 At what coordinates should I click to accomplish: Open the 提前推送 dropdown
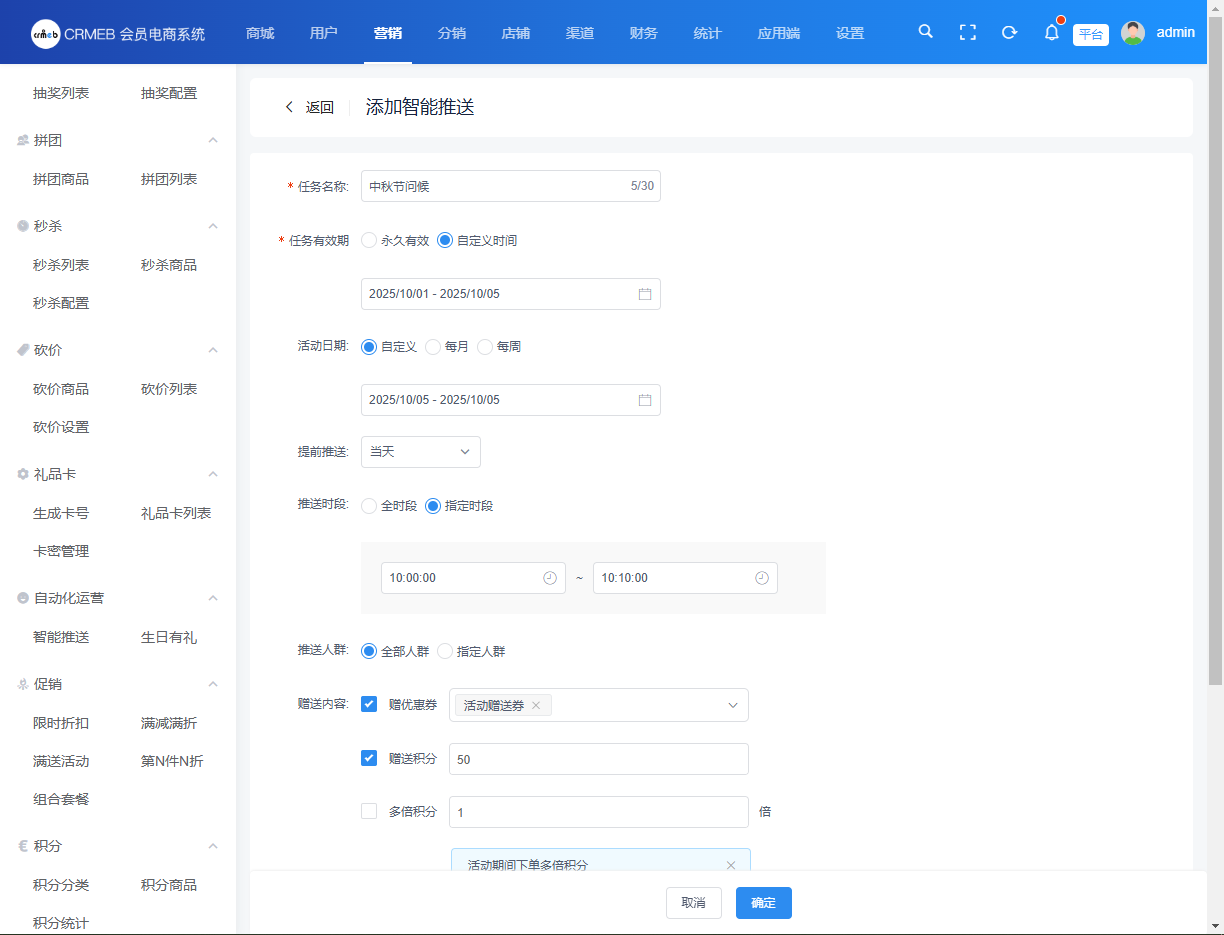click(x=420, y=452)
